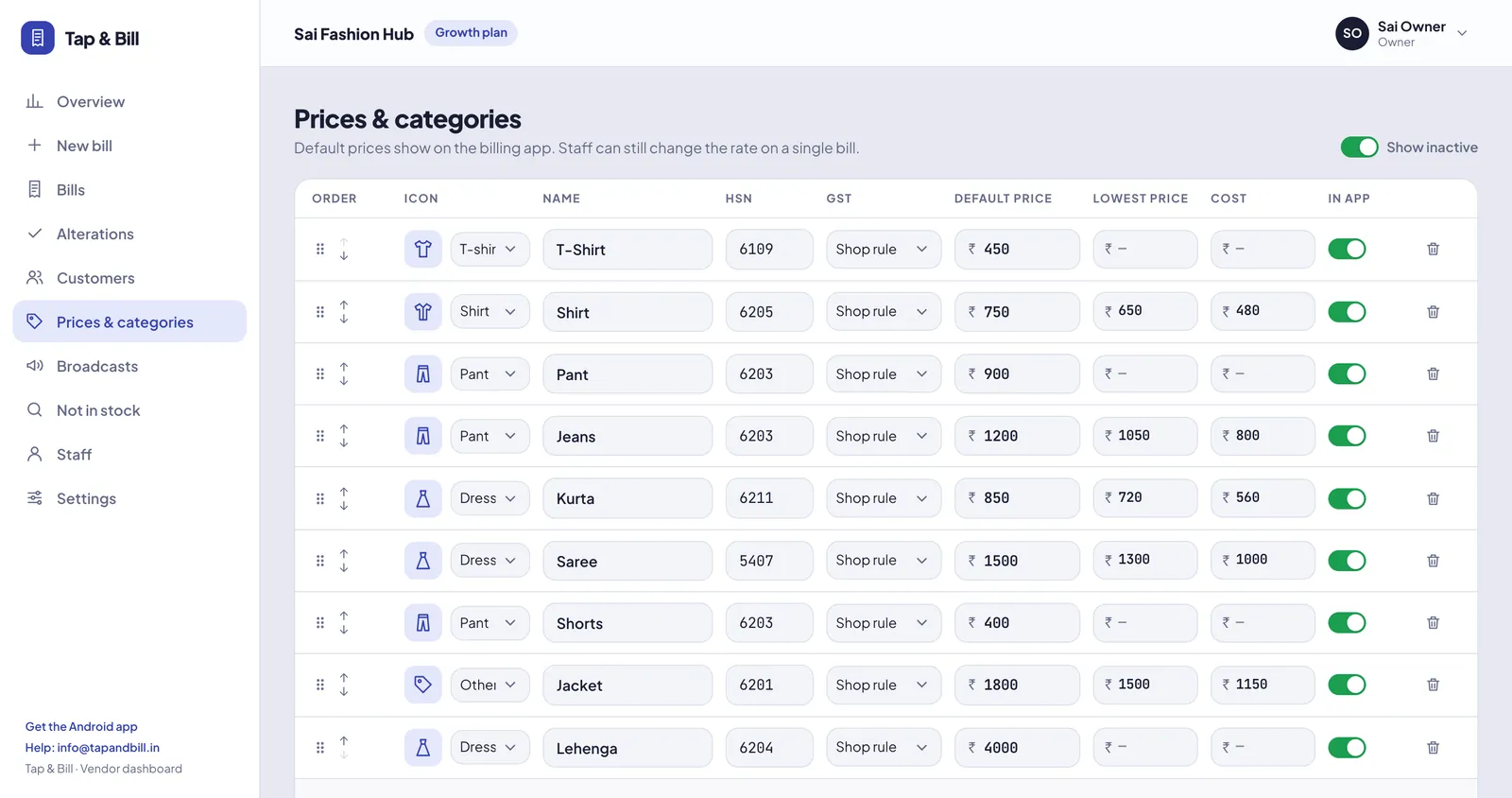Turn off Show inactive switch
Image resolution: width=1512 pixels, height=798 pixels.
[1359, 147]
